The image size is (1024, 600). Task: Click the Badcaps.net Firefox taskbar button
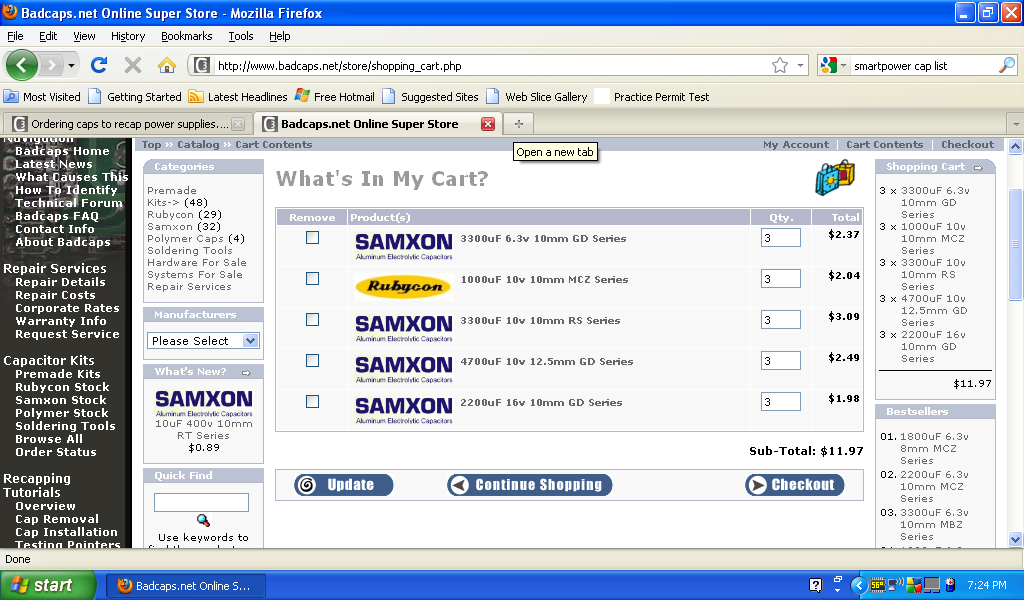point(186,586)
